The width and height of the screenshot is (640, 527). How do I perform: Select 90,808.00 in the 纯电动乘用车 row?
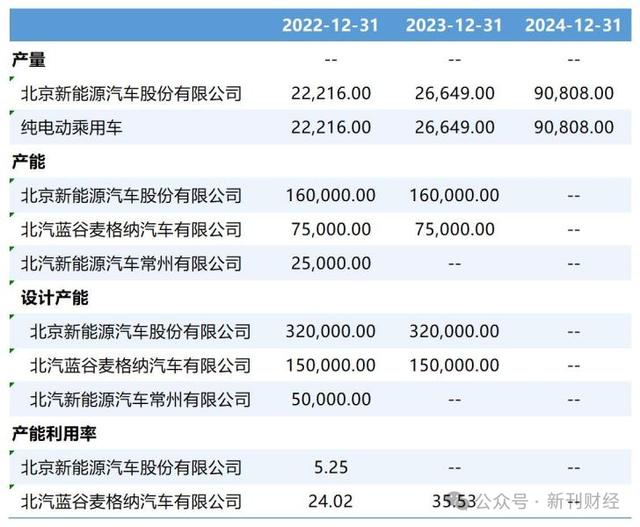[x=574, y=127]
